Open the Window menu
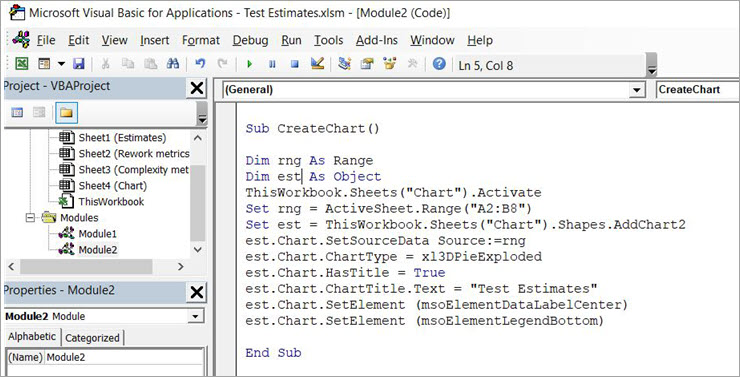 [433, 41]
